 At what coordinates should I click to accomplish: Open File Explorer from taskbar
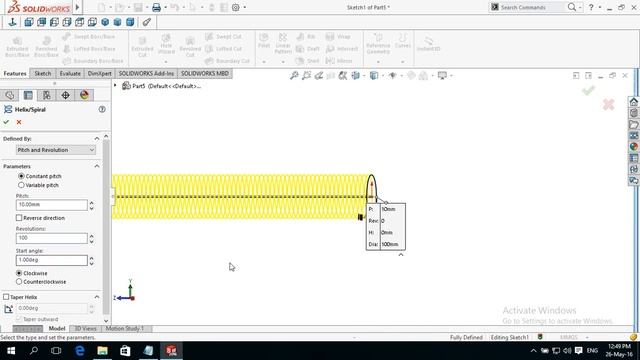pyautogui.click(x=102, y=351)
